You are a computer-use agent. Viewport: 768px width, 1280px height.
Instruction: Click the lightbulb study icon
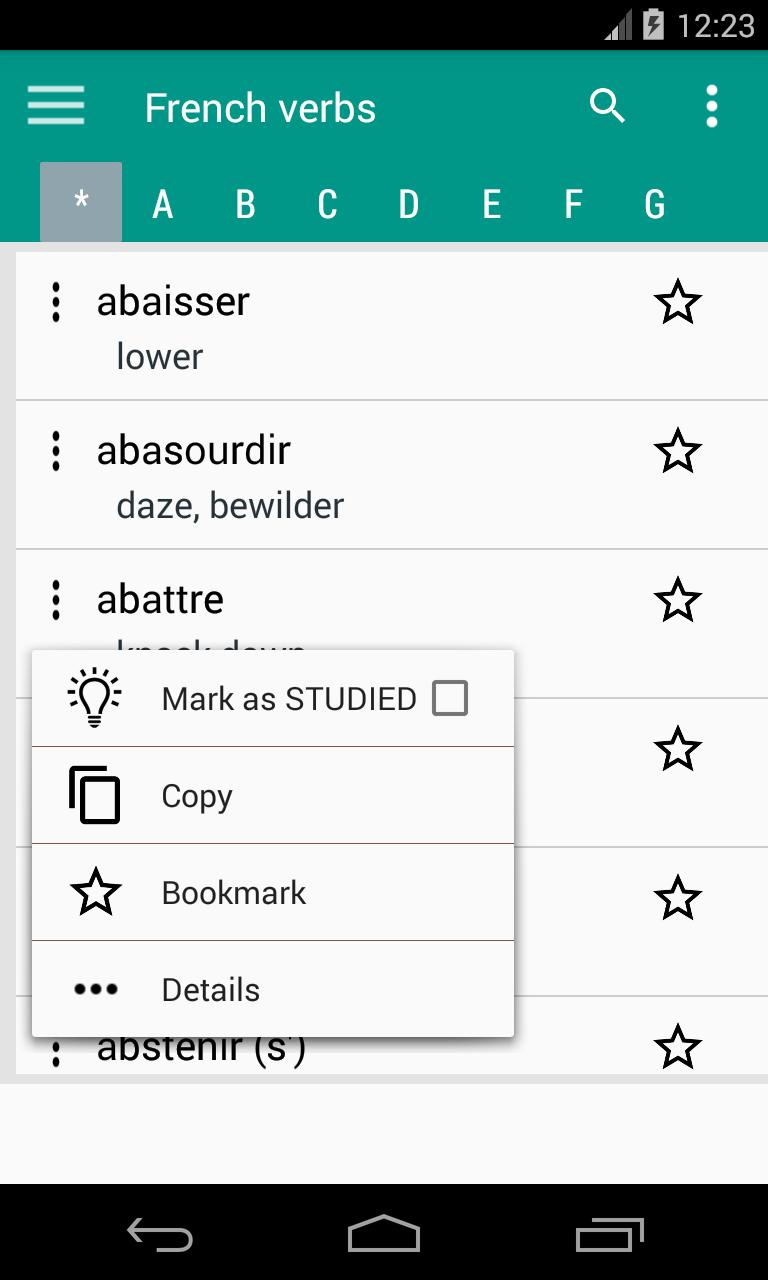click(x=95, y=698)
